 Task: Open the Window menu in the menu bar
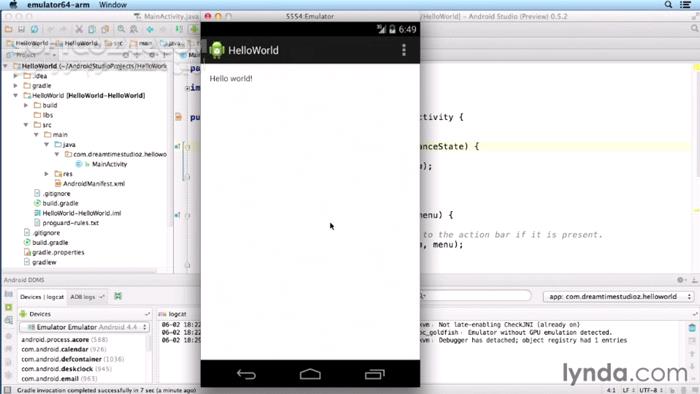[x=113, y=5]
